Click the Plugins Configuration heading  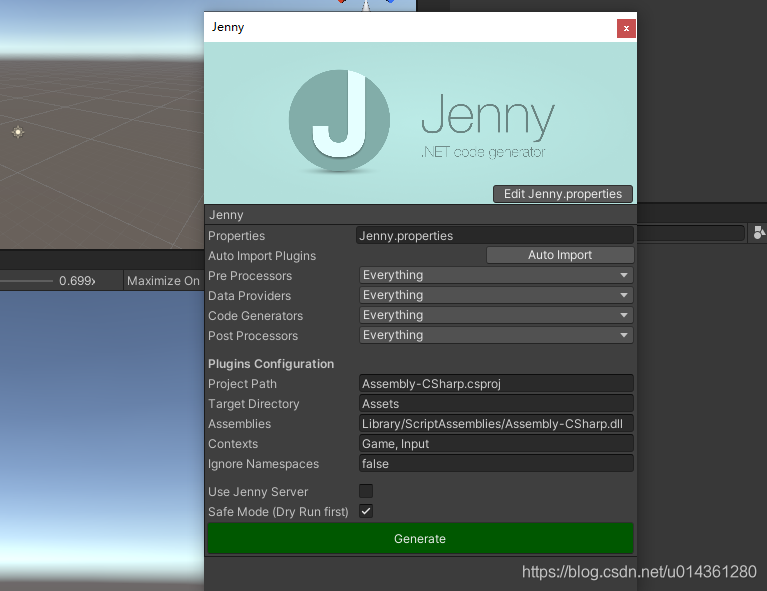(271, 364)
